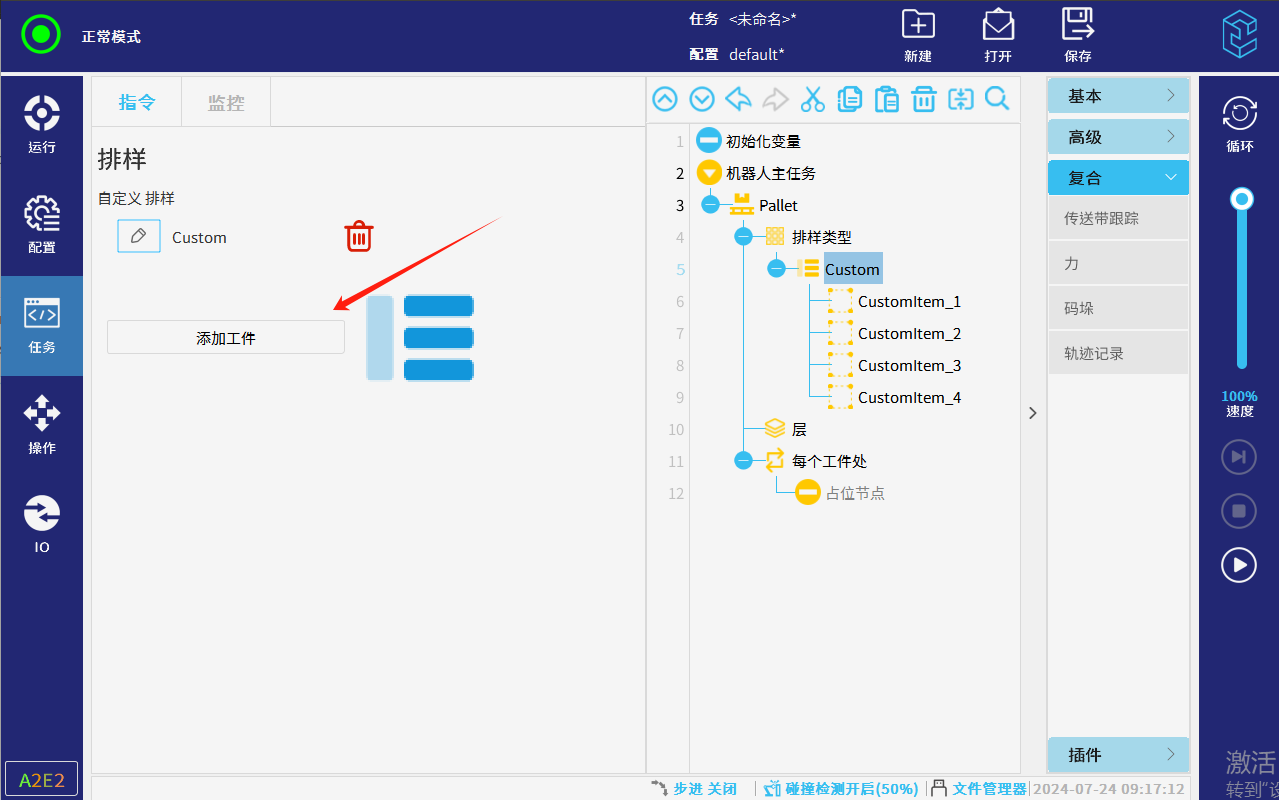Select 码垛 from the composite list
1279x800 pixels.
coord(1117,309)
